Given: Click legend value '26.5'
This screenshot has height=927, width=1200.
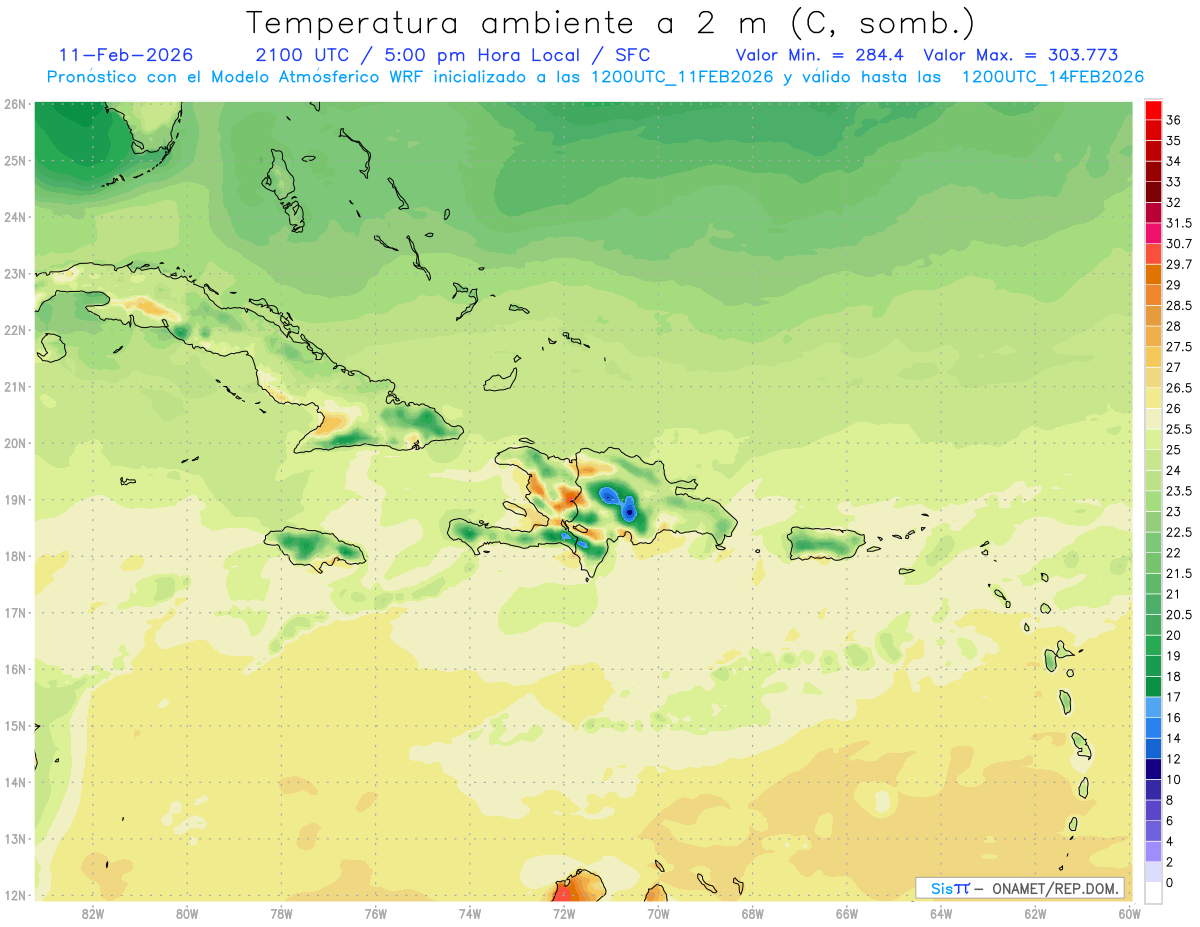Looking at the screenshot, I should 1179,388.
